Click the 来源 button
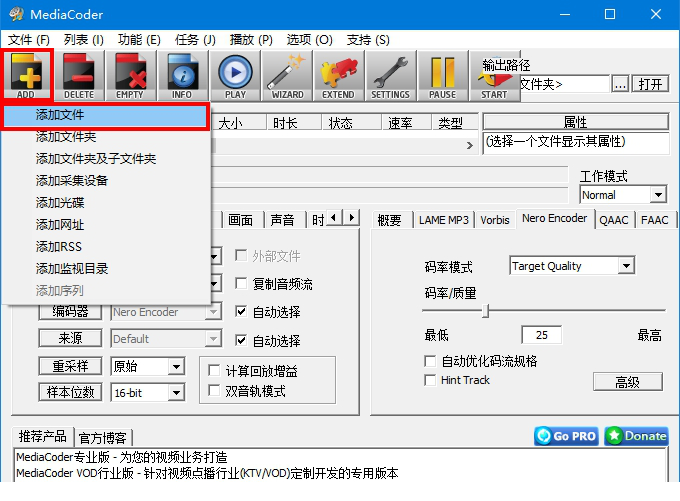This screenshot has height=501, width=680. click(70, 338)
